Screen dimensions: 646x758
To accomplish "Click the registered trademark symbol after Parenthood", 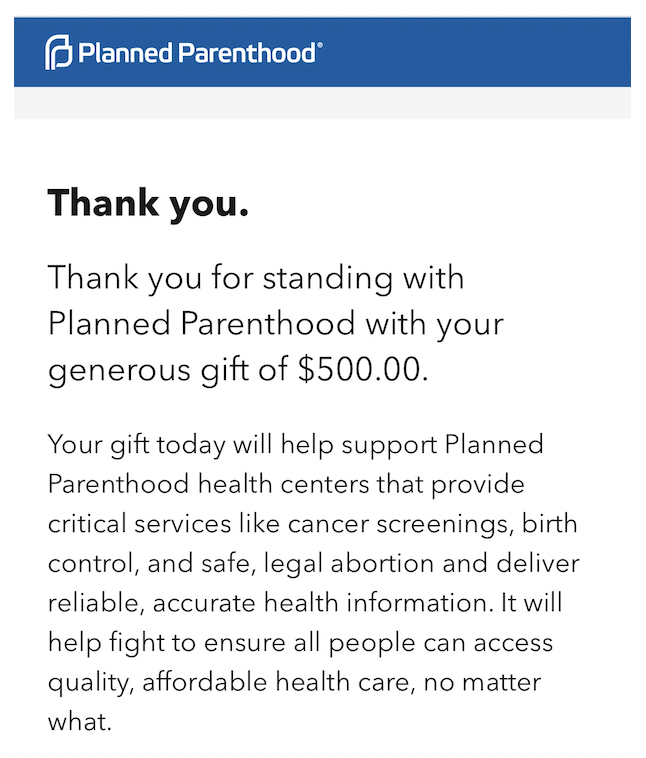I will point(320,44).
